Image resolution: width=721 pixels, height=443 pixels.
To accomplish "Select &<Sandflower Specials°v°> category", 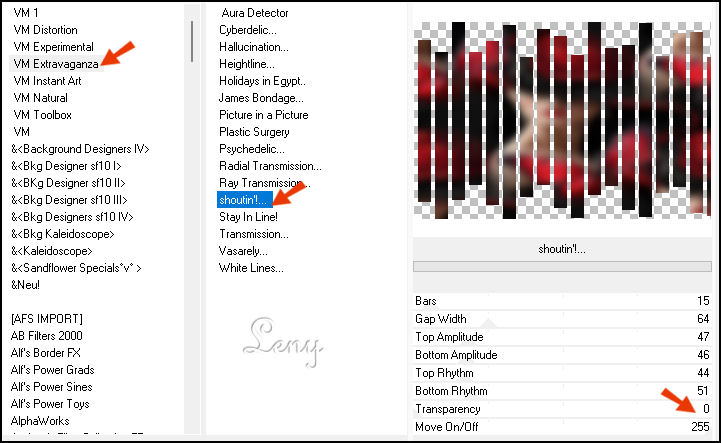I will pyautogui.click(x=76, y=268).
